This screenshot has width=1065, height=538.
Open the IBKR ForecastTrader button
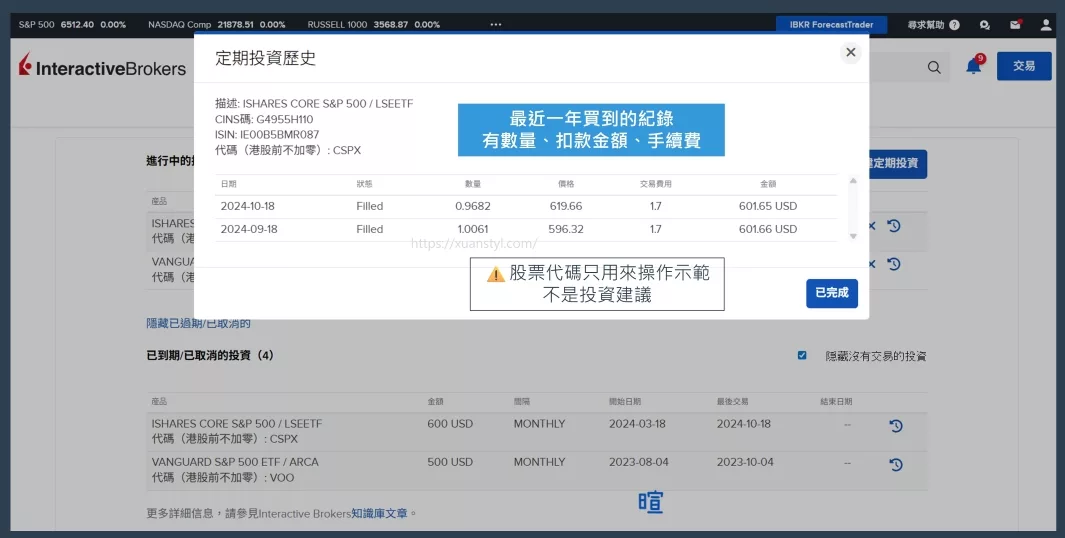coord(831,24)
